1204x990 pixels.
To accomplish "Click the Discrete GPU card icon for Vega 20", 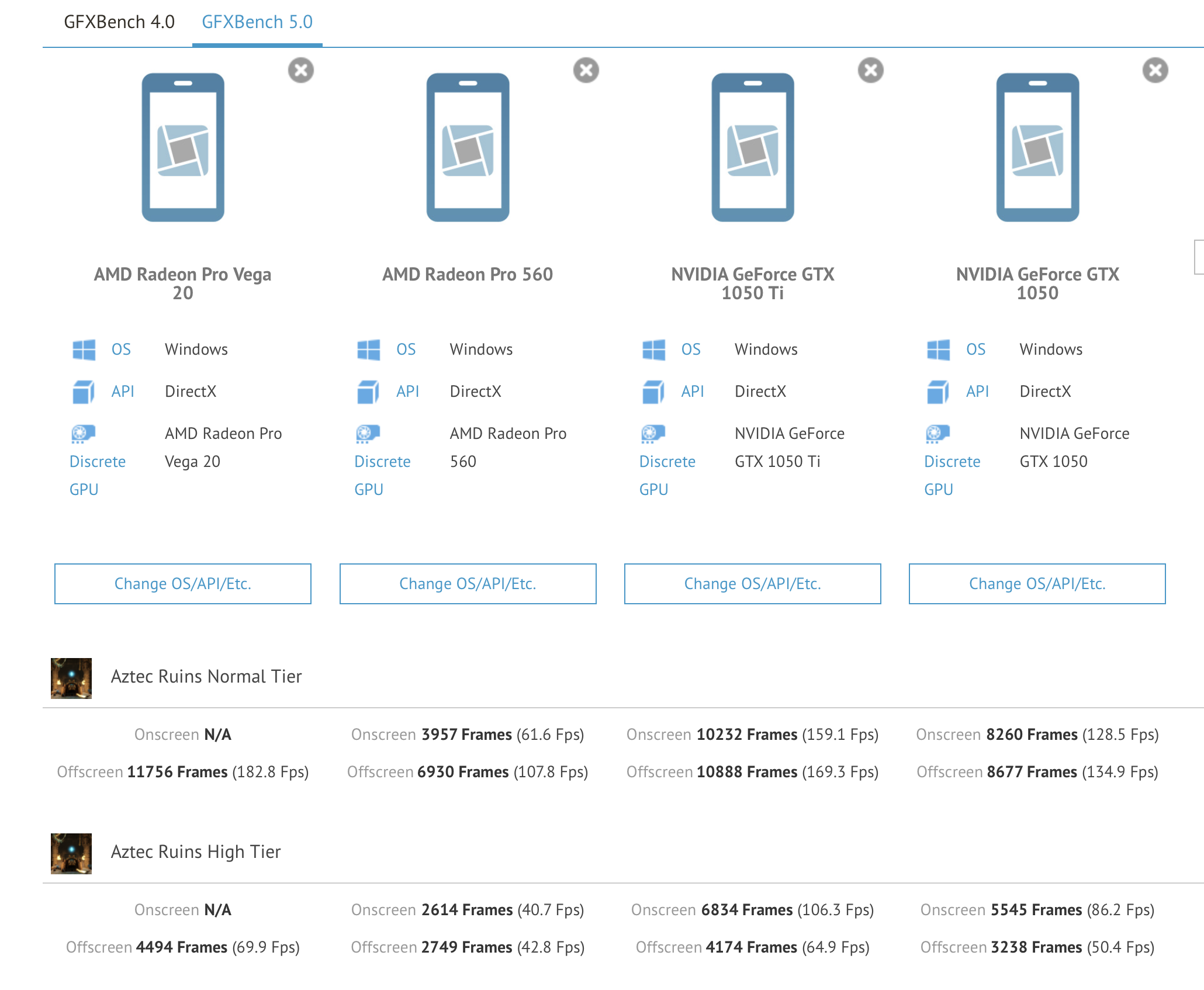I will tap(83, 434).
